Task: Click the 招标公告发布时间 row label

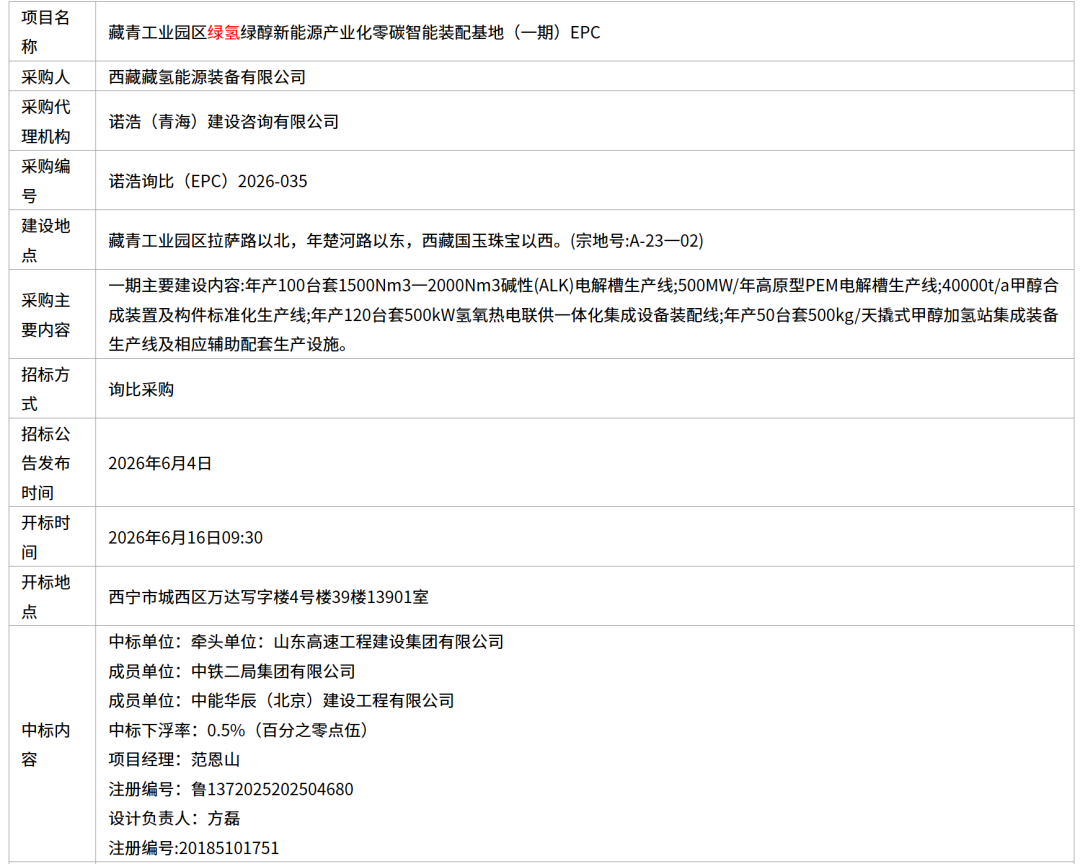Action: pos(45,463)
